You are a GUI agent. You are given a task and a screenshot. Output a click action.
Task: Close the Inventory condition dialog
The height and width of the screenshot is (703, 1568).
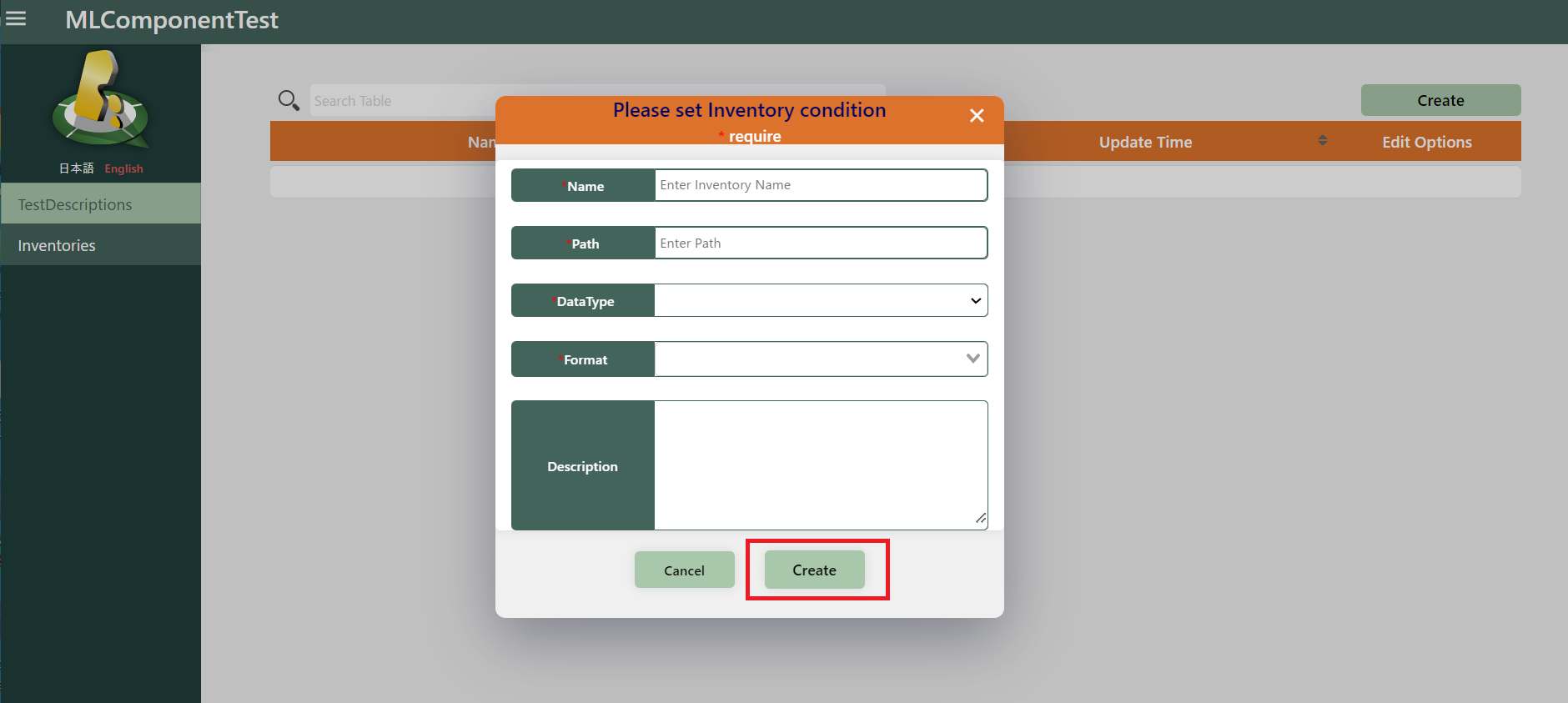(x=977, y=116)
